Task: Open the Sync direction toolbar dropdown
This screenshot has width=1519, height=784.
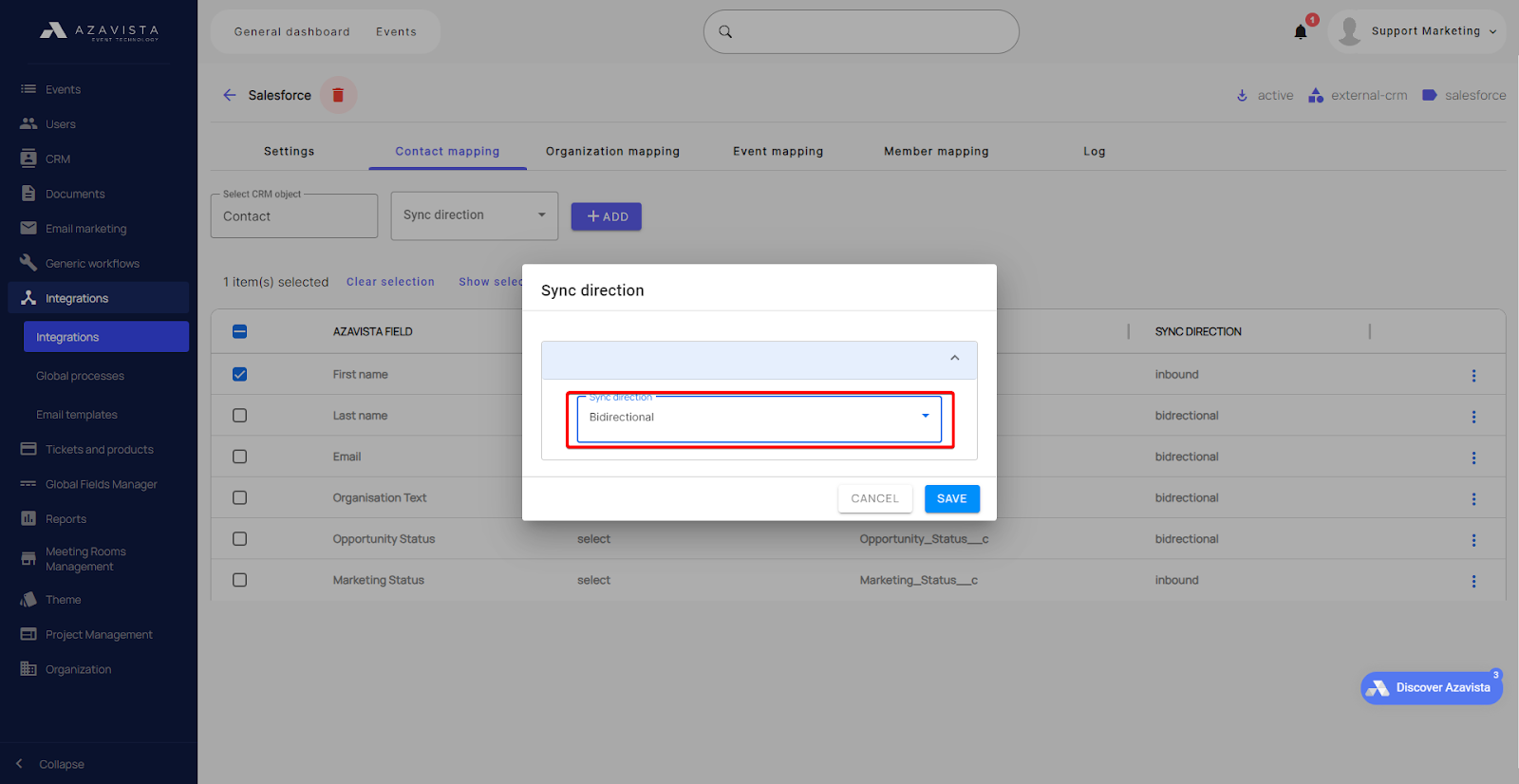Action: [x=475, y=215]
